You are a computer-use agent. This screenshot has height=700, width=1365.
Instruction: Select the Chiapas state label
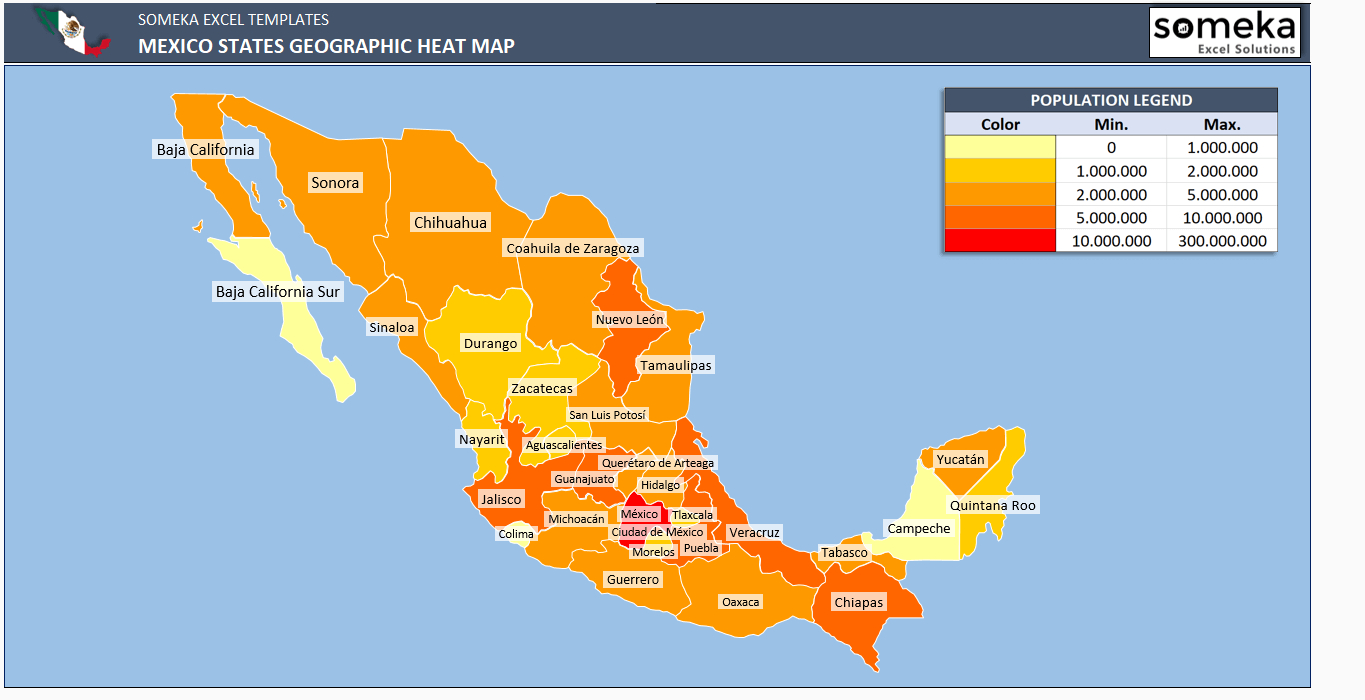tap(859, 602)
